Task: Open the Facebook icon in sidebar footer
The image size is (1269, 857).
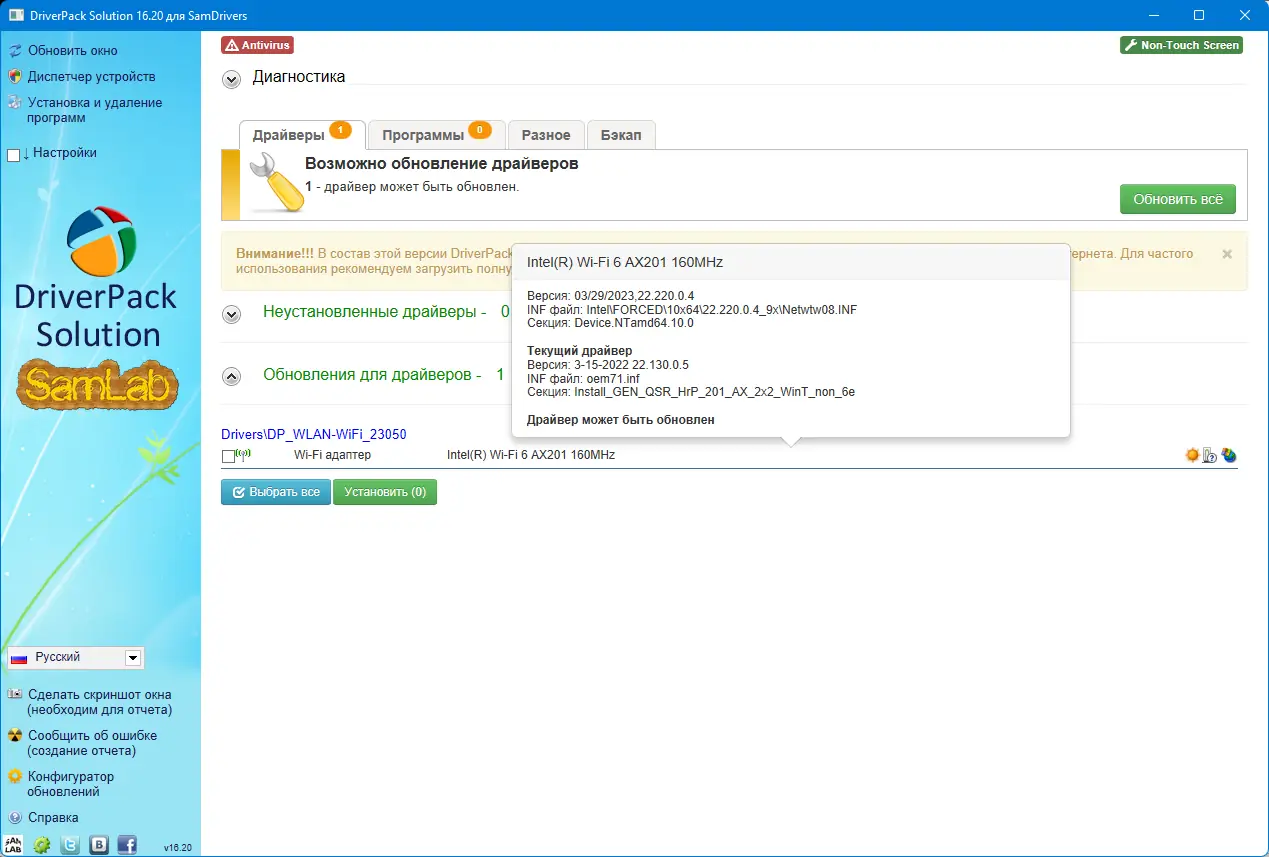Action: pos(127,845)
